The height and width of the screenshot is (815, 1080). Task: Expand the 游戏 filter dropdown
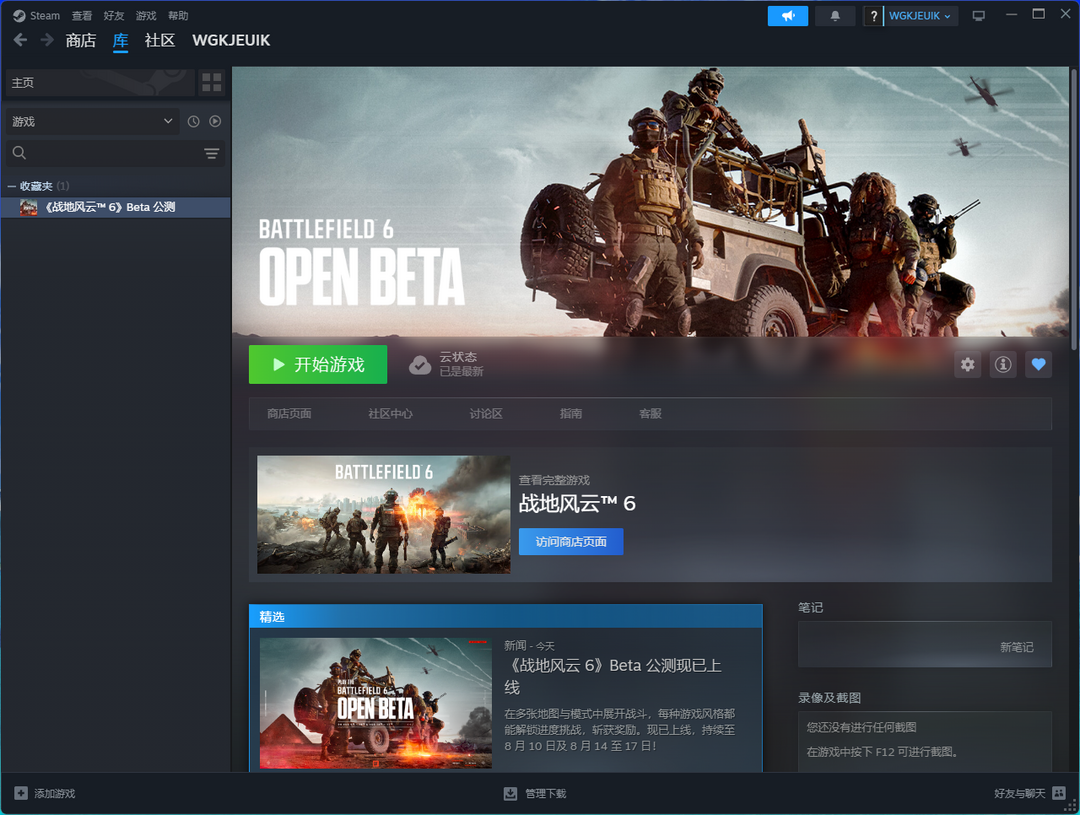(x=92, y=121)
